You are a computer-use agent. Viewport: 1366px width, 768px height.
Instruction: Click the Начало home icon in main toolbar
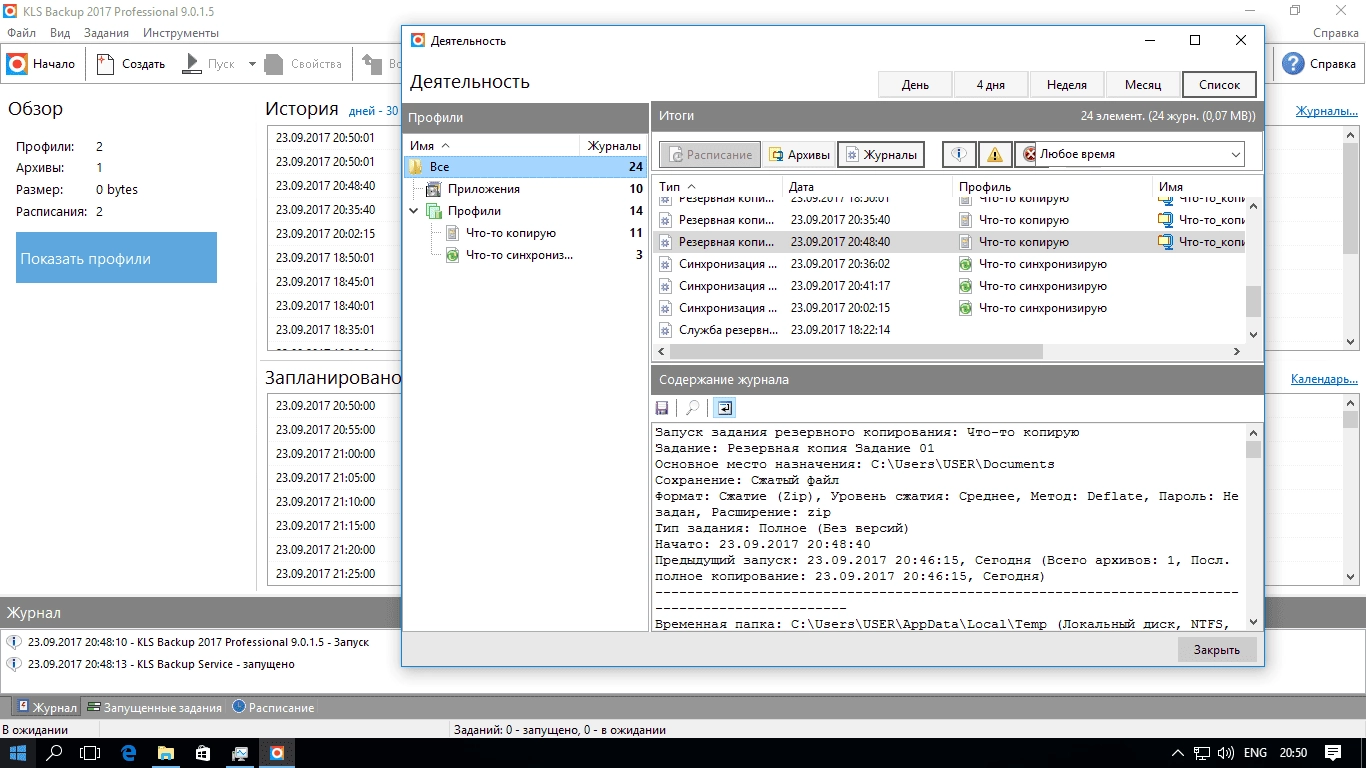(17, 64)
